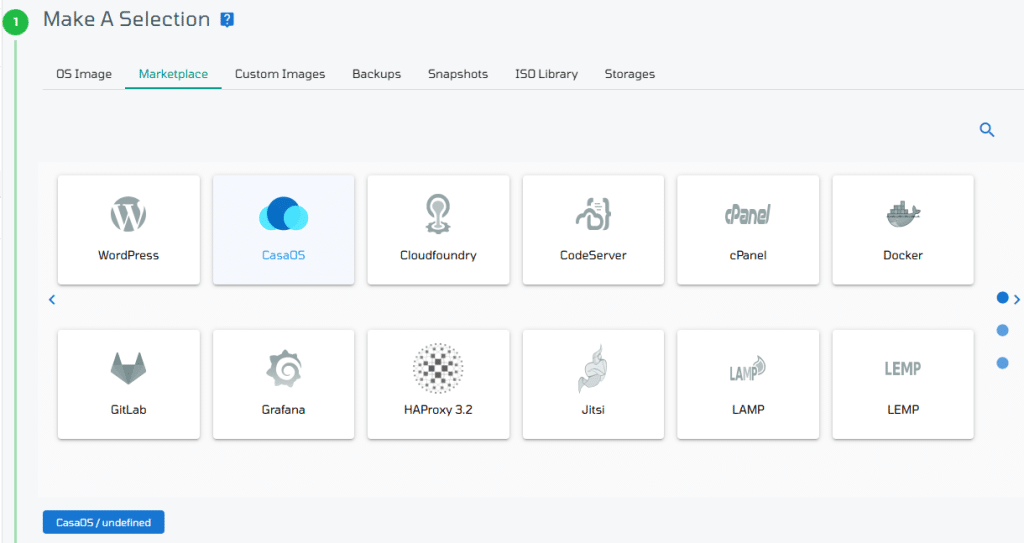Click the GitLab label text
Viewport: 1024px width, 543px height.
129,410
